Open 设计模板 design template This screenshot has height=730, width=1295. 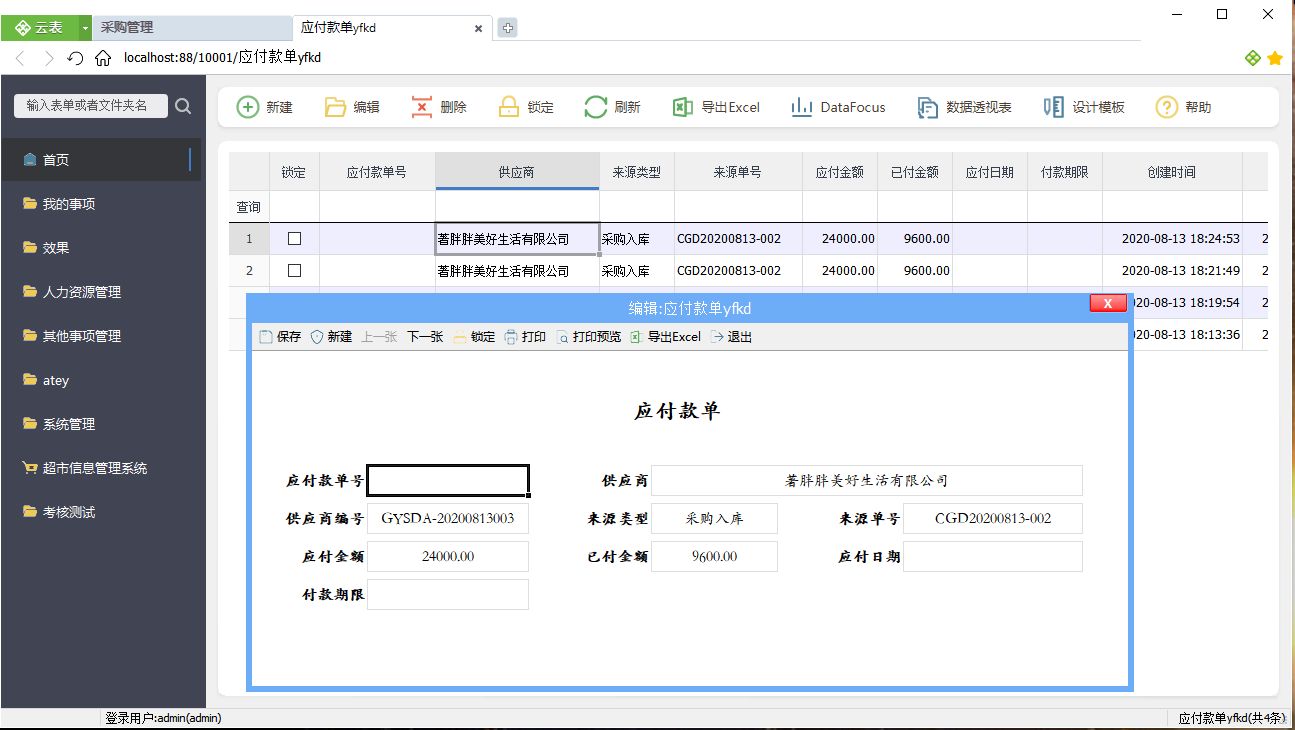pyautogui.click(x=1084, y=107)
